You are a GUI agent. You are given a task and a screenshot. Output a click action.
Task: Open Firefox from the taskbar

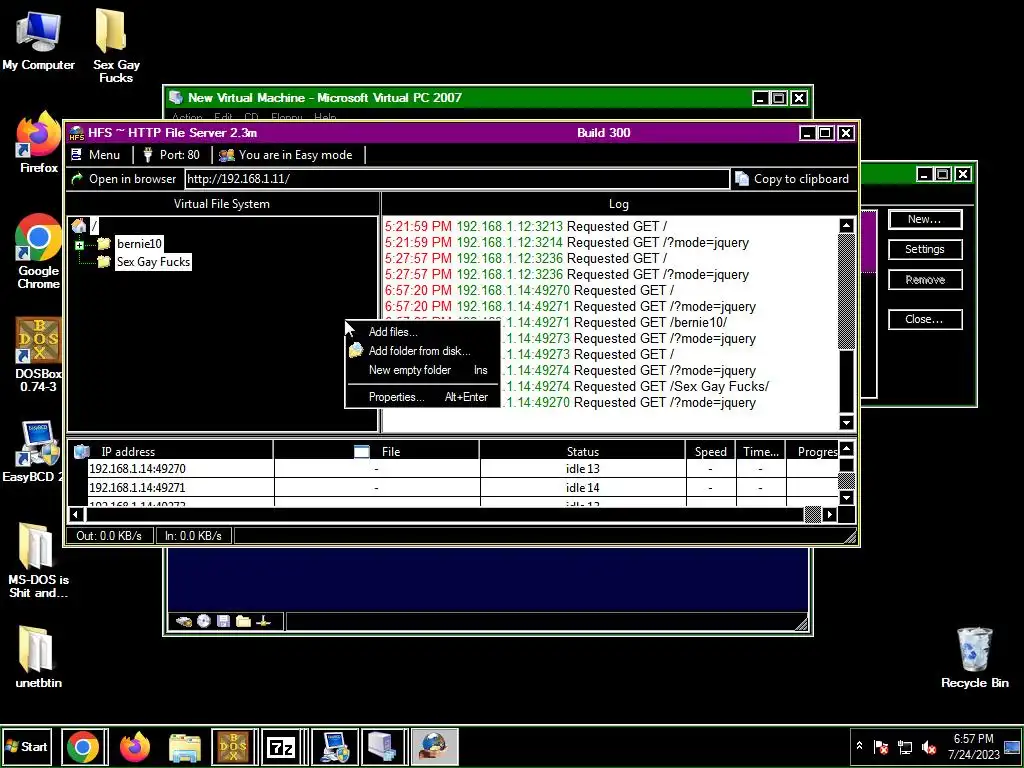pyautogui.click(x=135, y=746)
